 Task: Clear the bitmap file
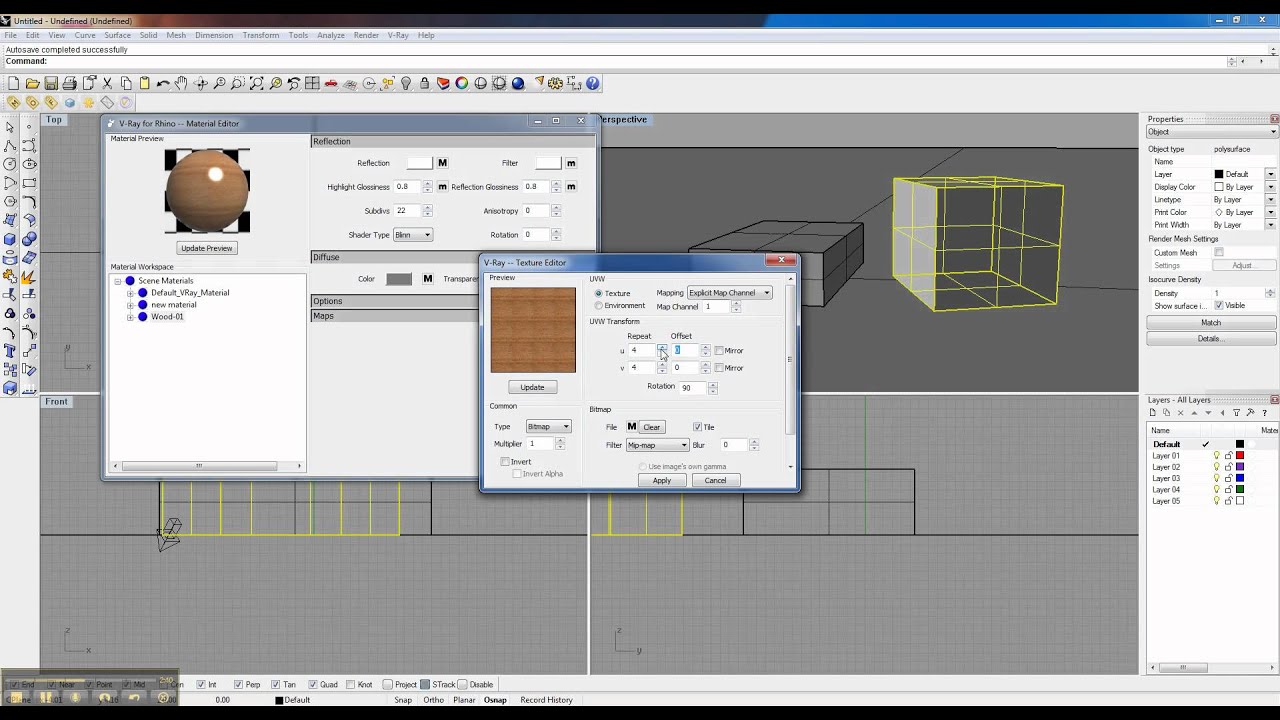(x=652, y=427)
